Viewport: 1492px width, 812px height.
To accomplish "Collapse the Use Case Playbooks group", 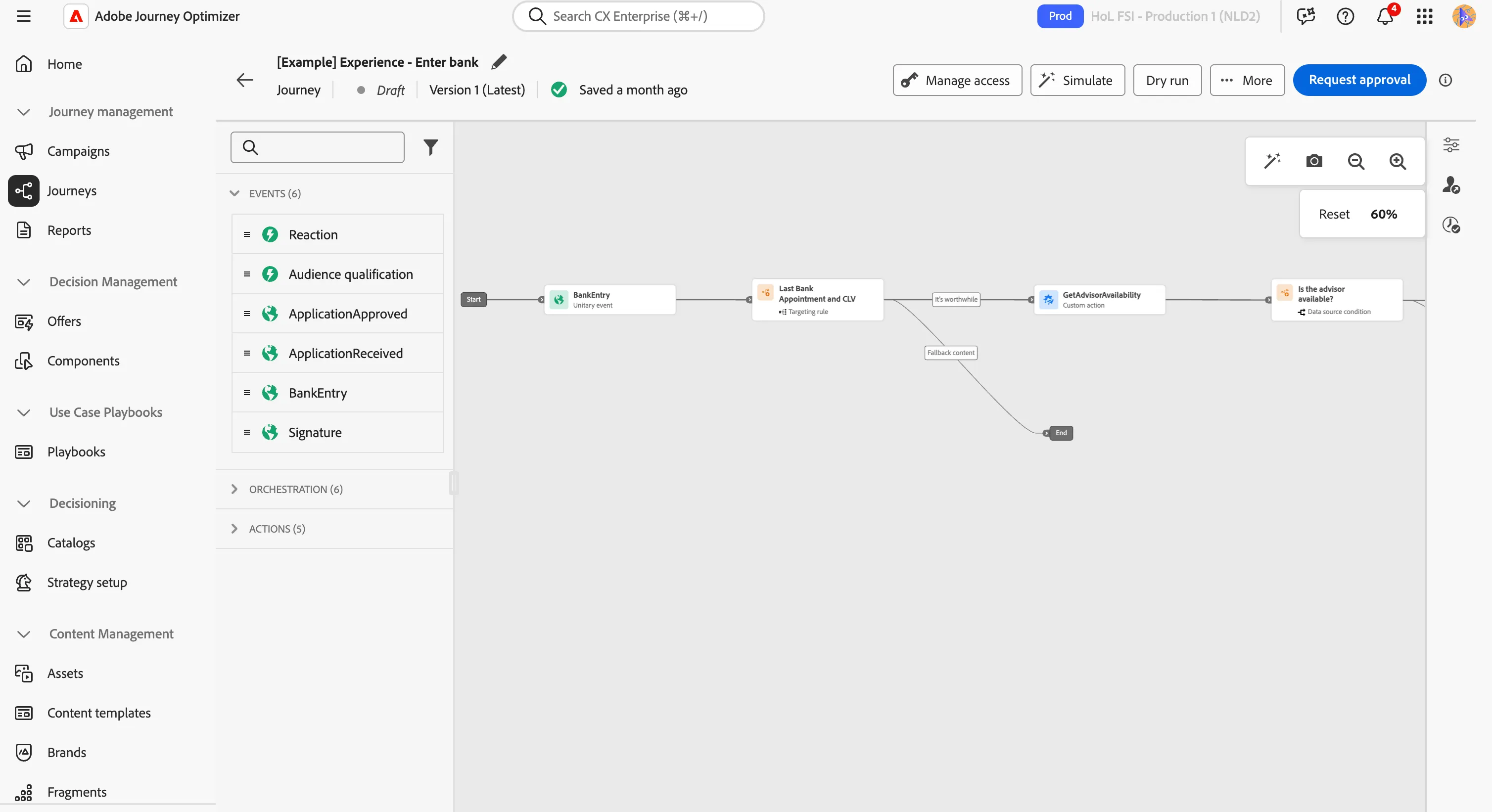I will (x=24, y=412).
